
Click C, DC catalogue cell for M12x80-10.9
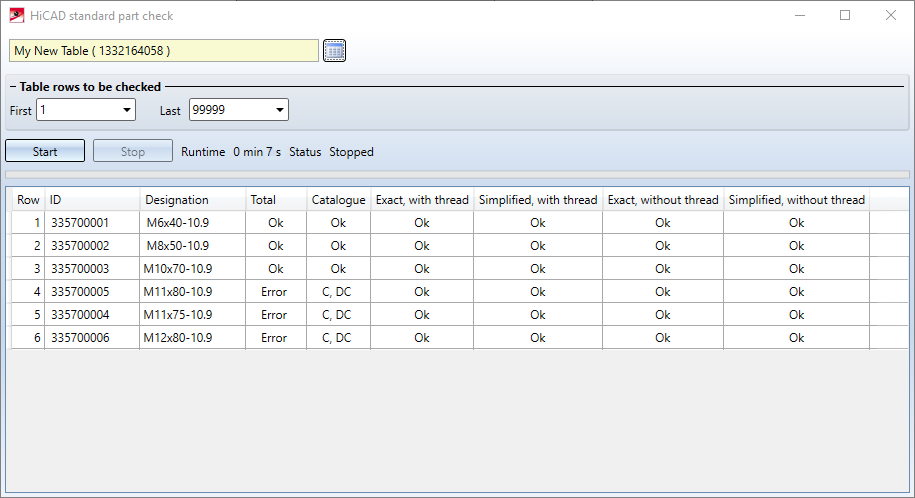[x=337, y=337]
